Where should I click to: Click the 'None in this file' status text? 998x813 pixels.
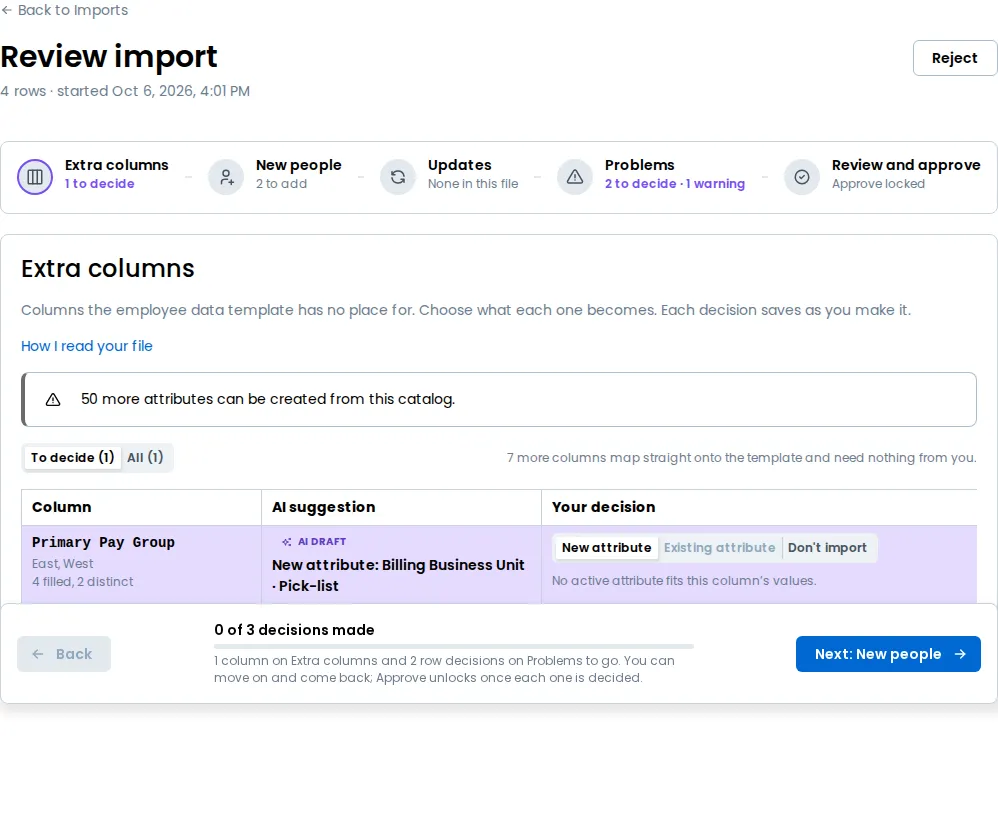click(473, 183)
